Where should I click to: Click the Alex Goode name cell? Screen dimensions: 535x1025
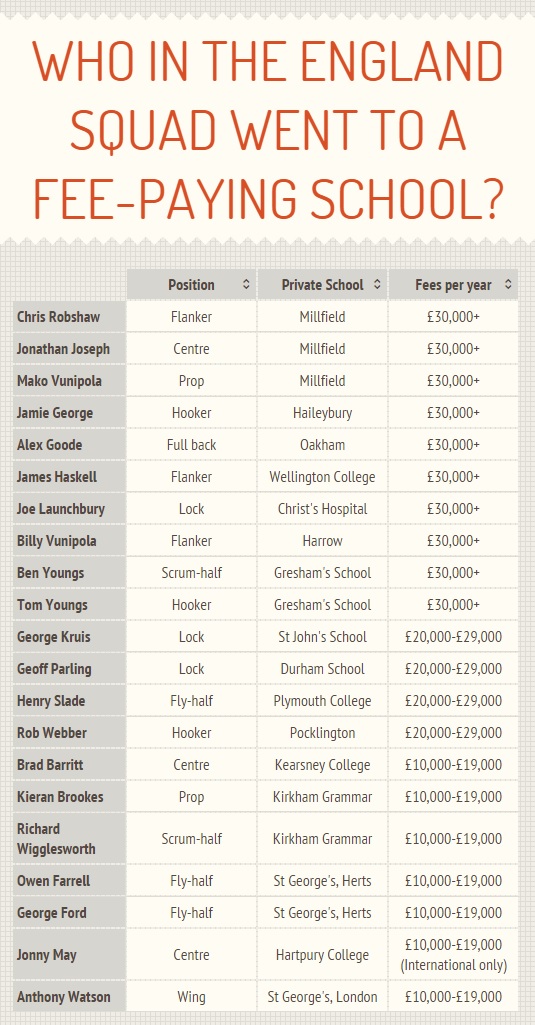pos(69,445)
